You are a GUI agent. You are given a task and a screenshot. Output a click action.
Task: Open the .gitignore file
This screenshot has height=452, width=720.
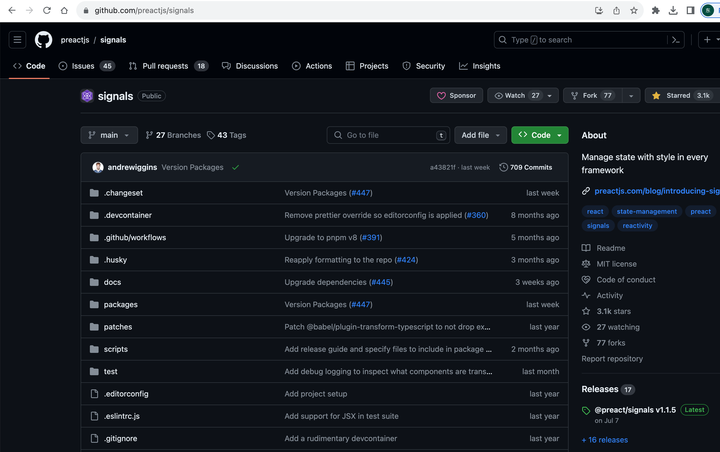click(120, 439)
